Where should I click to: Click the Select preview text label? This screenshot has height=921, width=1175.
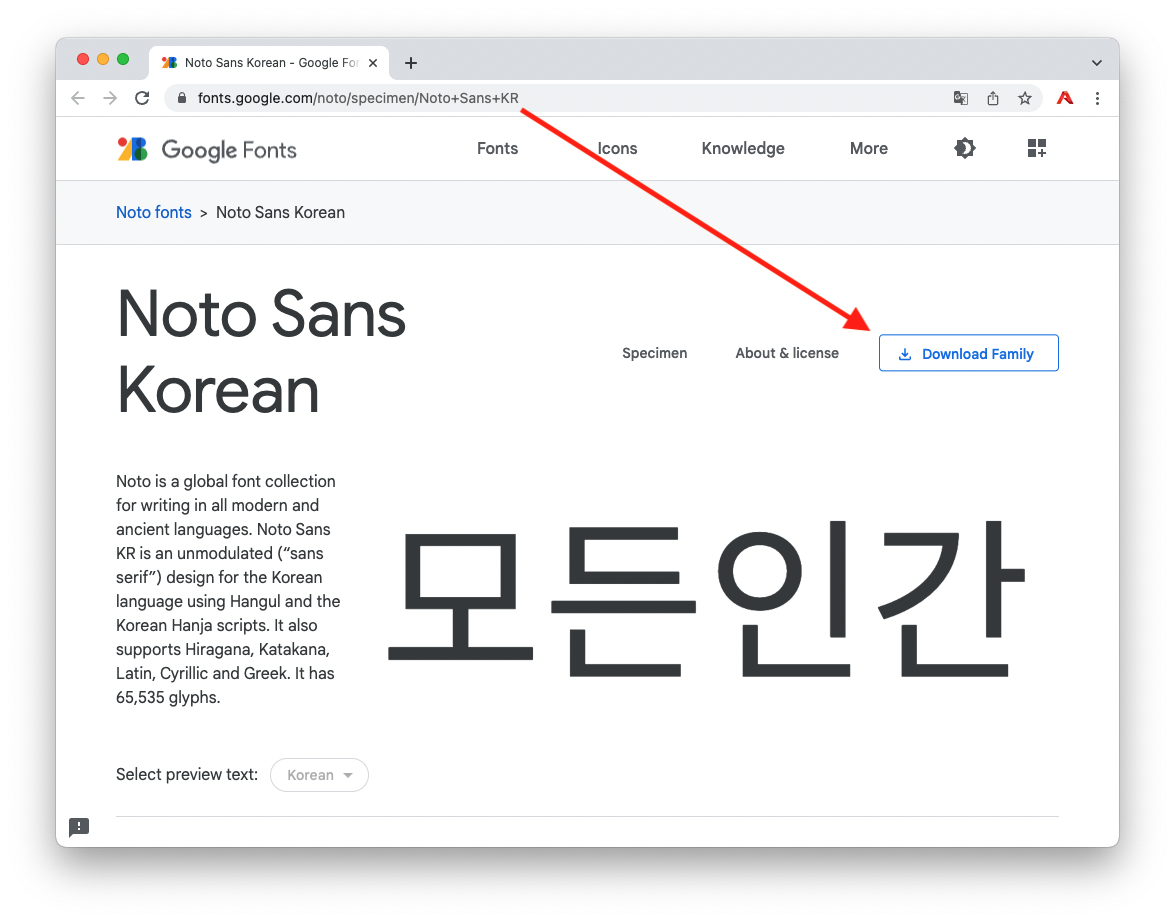click(x=187, y=774)
